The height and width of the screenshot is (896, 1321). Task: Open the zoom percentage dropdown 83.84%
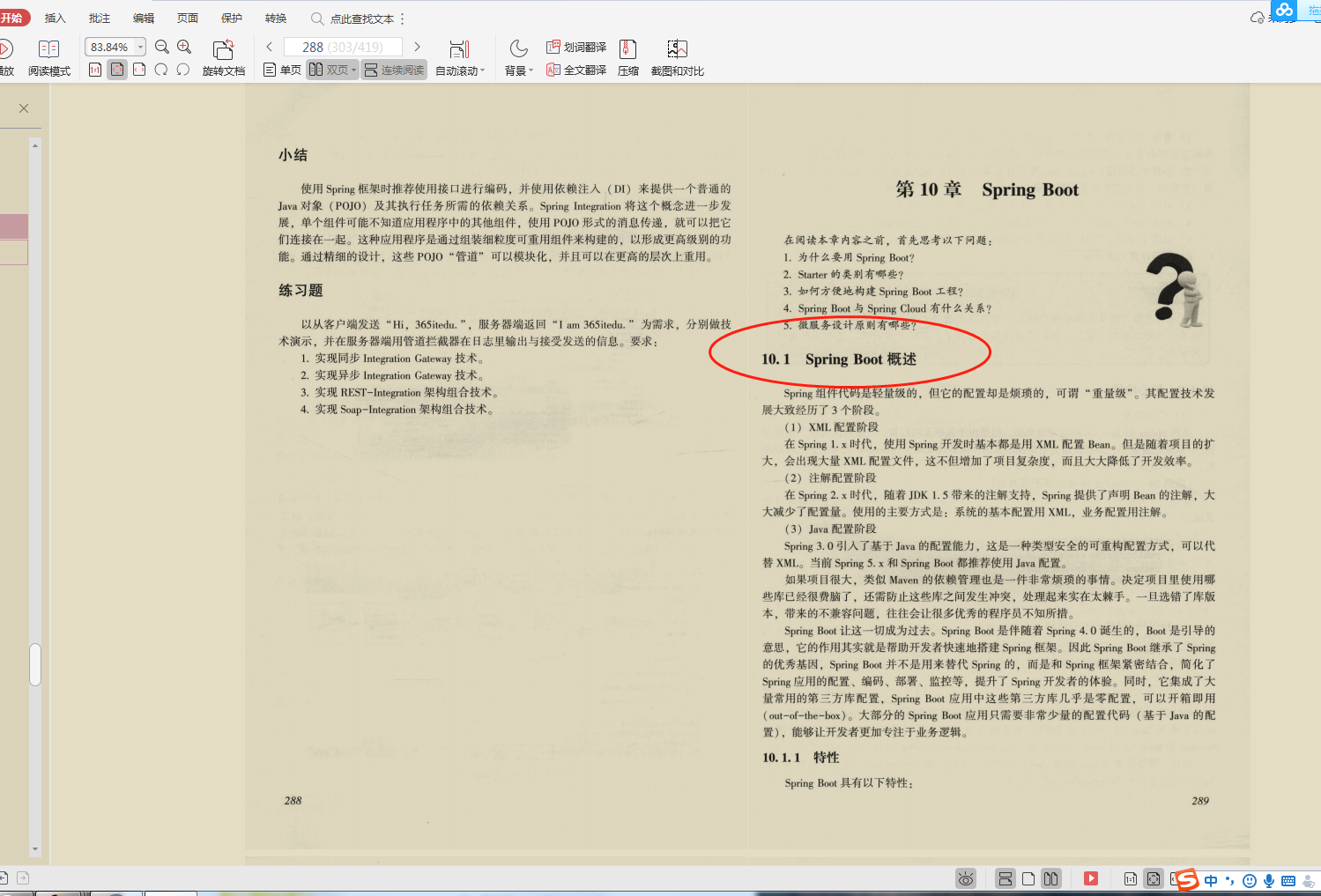pyautogui.click(x=140, y=47)
